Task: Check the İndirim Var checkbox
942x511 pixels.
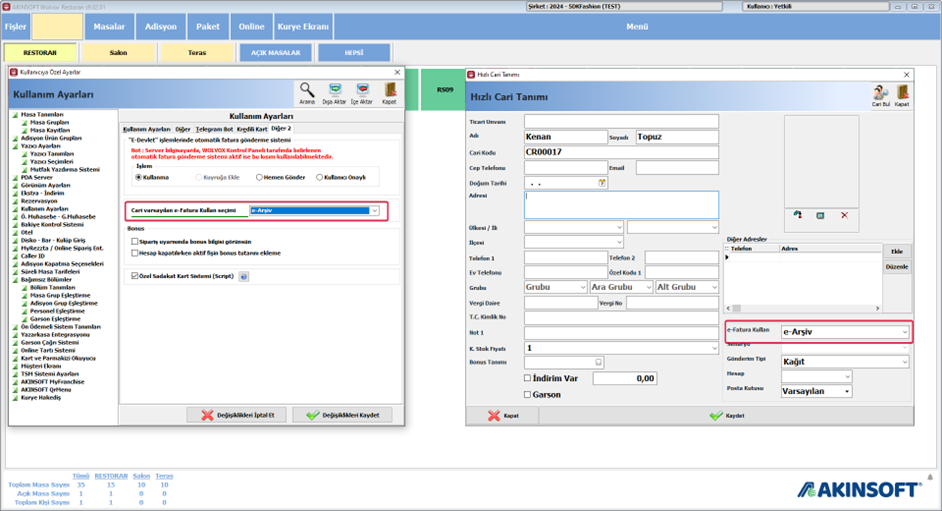Action: (x=527, y=378)
